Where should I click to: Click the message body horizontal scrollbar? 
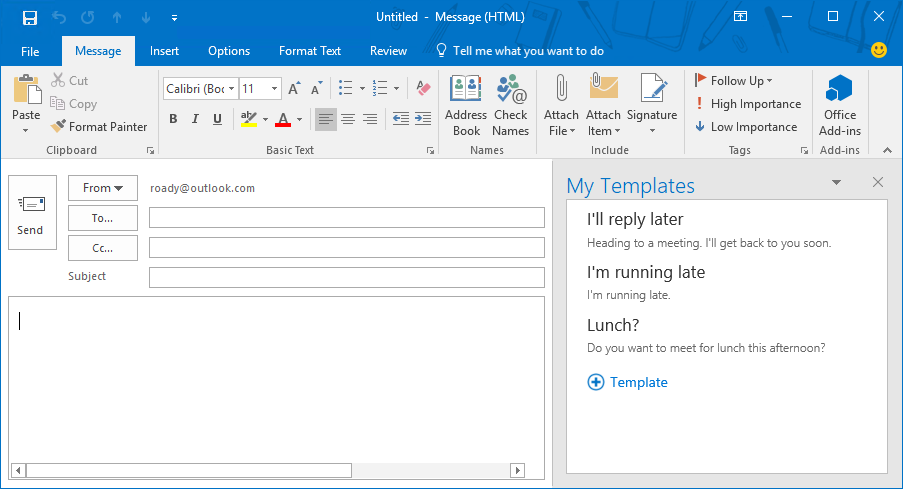coord(267,471)
